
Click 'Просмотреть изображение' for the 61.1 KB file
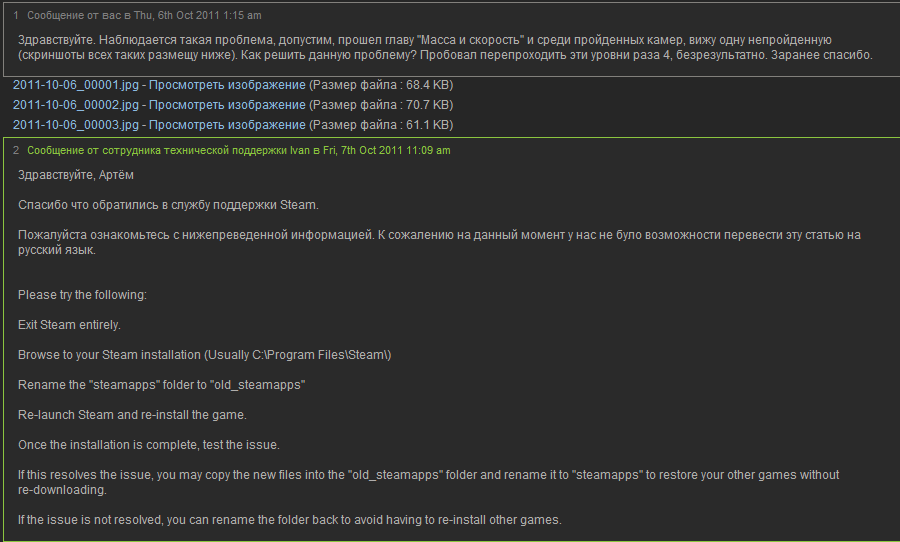(227, 125)
